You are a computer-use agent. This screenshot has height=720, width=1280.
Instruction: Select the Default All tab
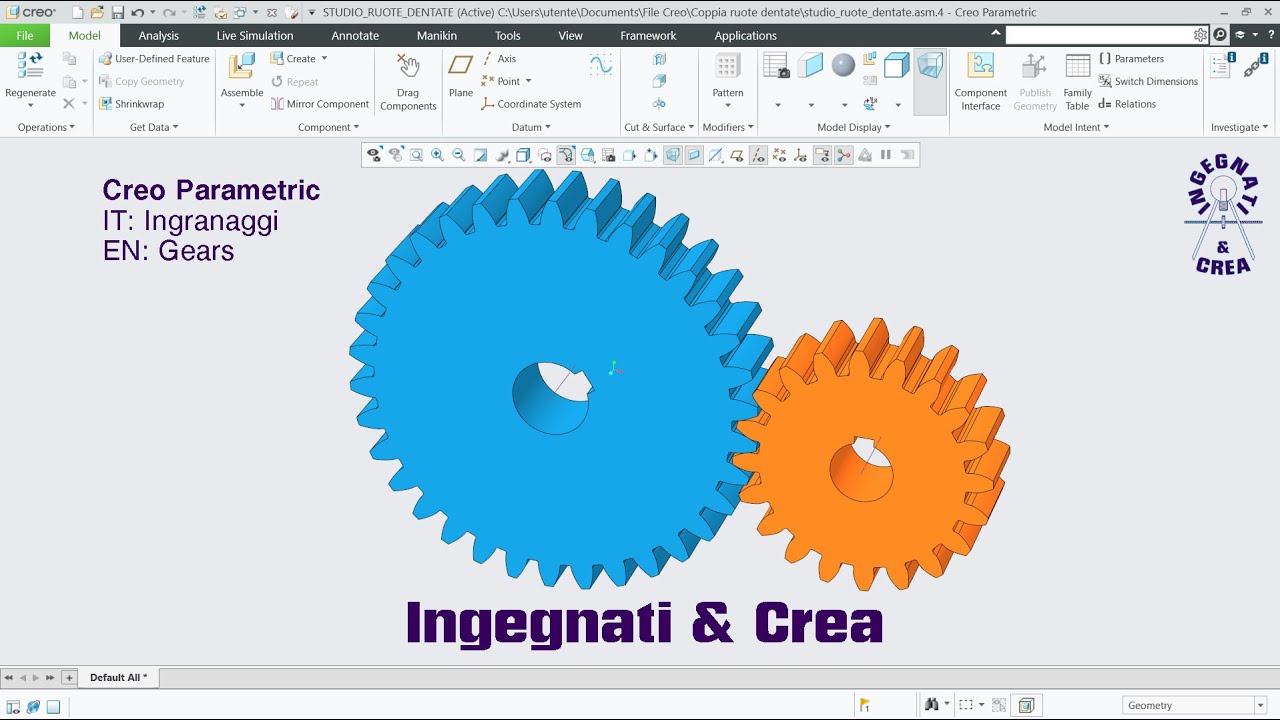point(118,677)
